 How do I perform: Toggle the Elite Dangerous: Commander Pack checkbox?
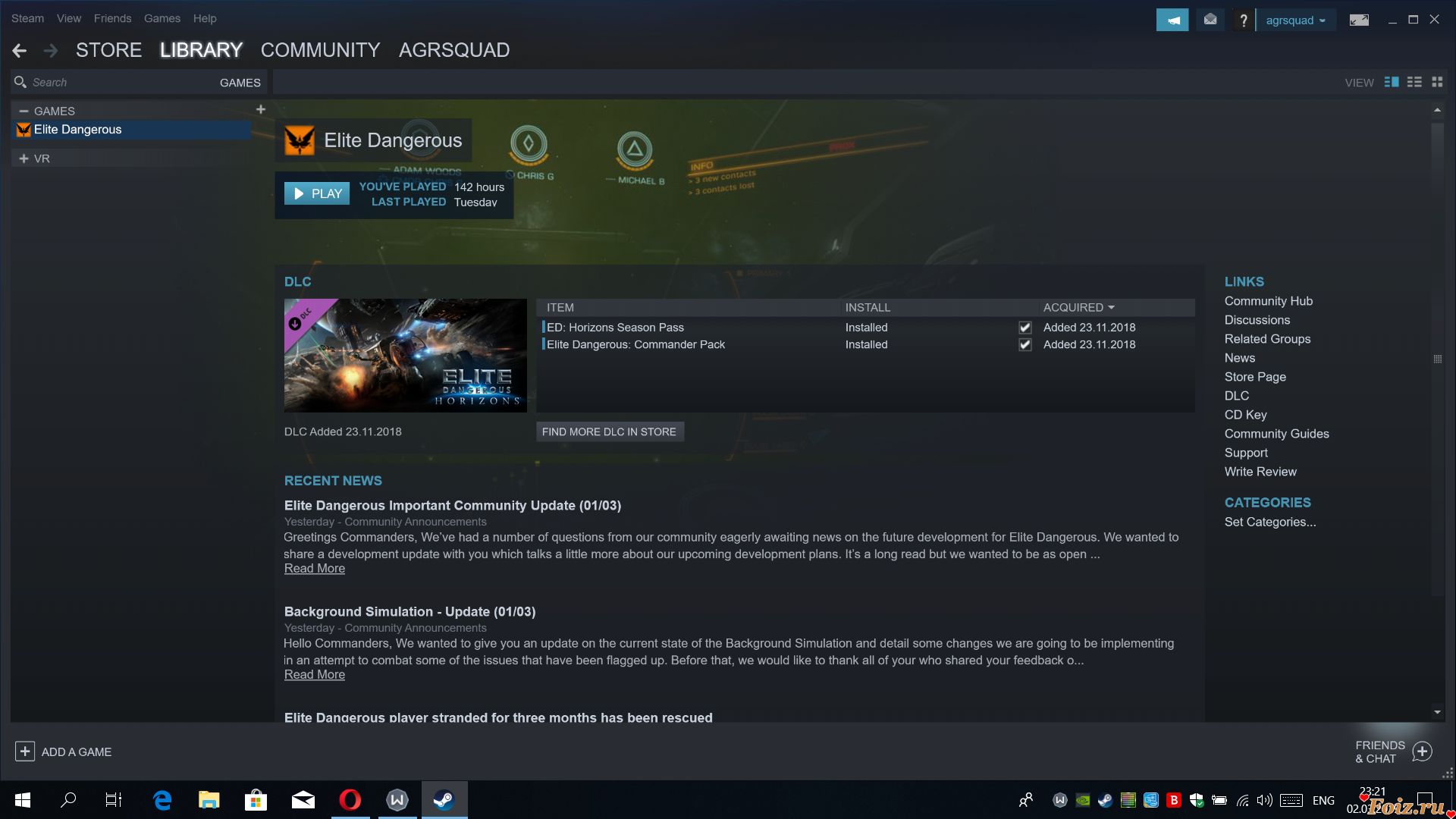(x=1025, y=345)
